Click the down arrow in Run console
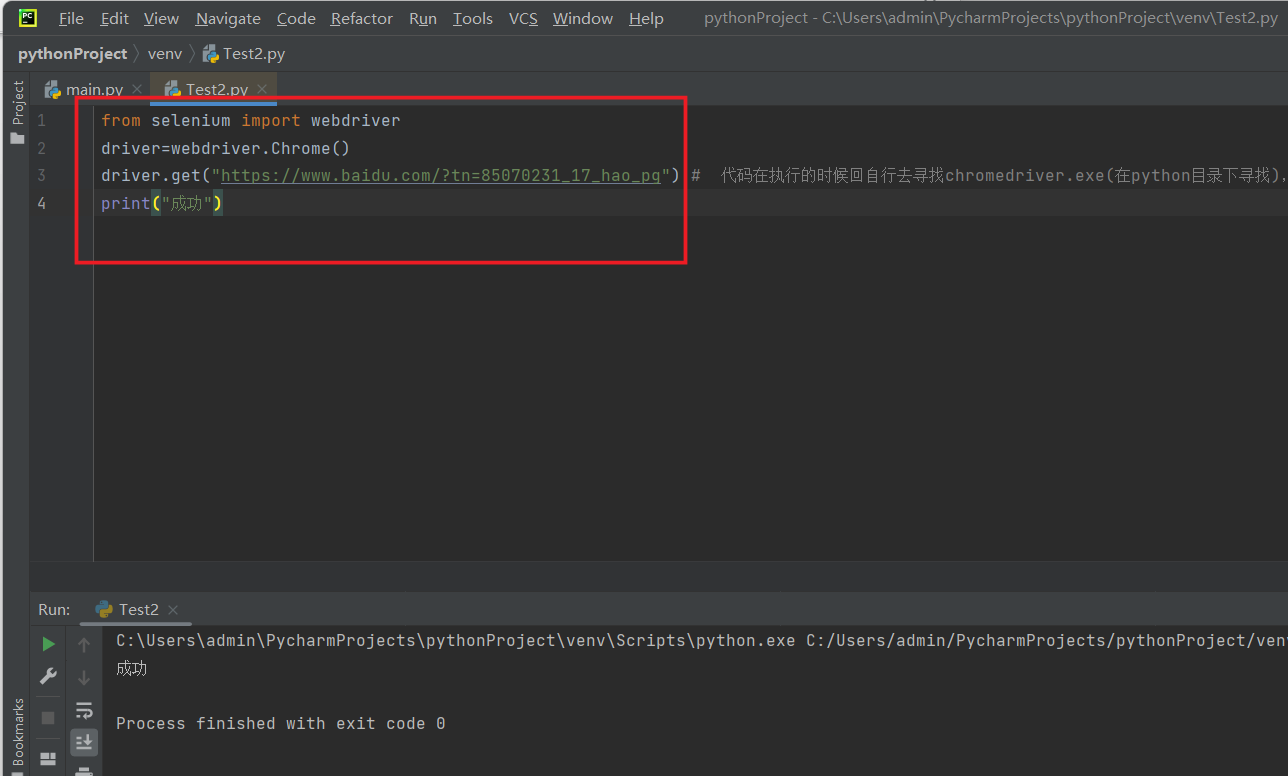The width and height of the screenshot is (1288, 776). [x=84, y=677]
